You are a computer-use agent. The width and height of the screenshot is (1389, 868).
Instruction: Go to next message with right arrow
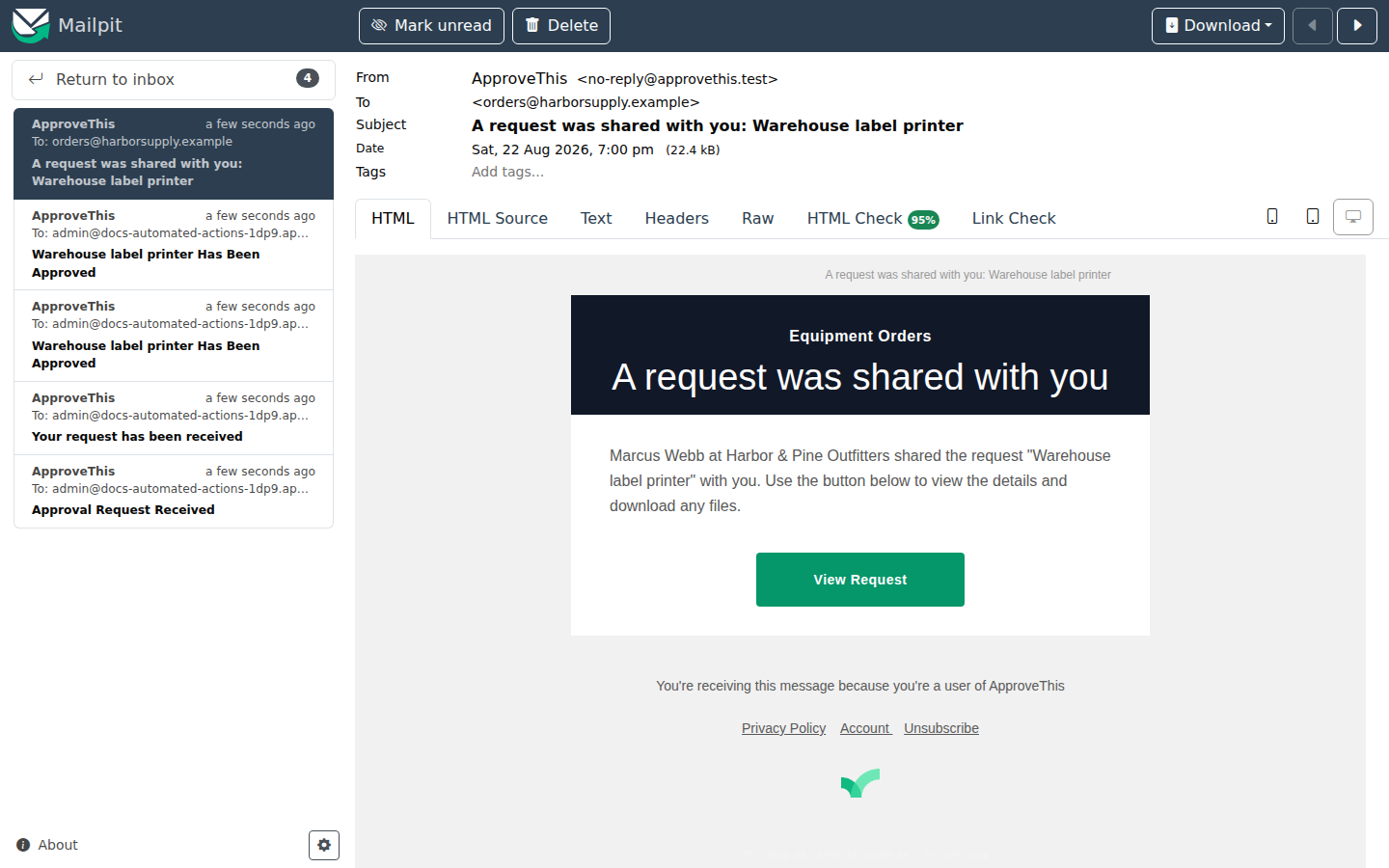coord(1357,26)
